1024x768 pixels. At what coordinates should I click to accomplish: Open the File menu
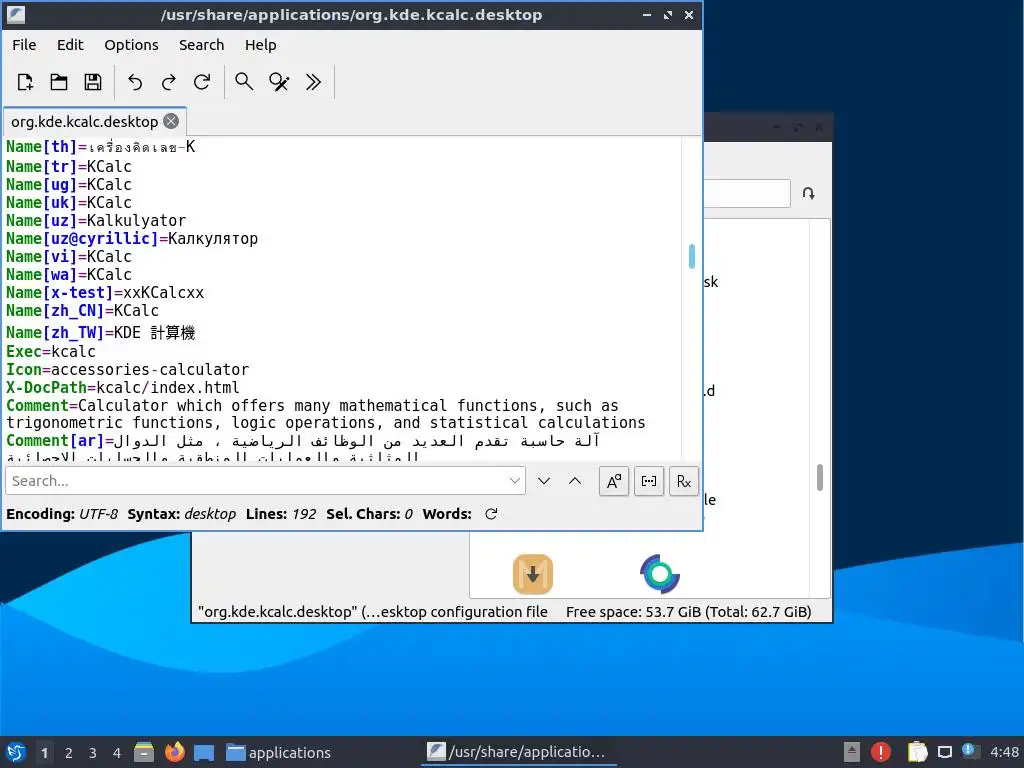pyautogui.click(x=24, y=45)
